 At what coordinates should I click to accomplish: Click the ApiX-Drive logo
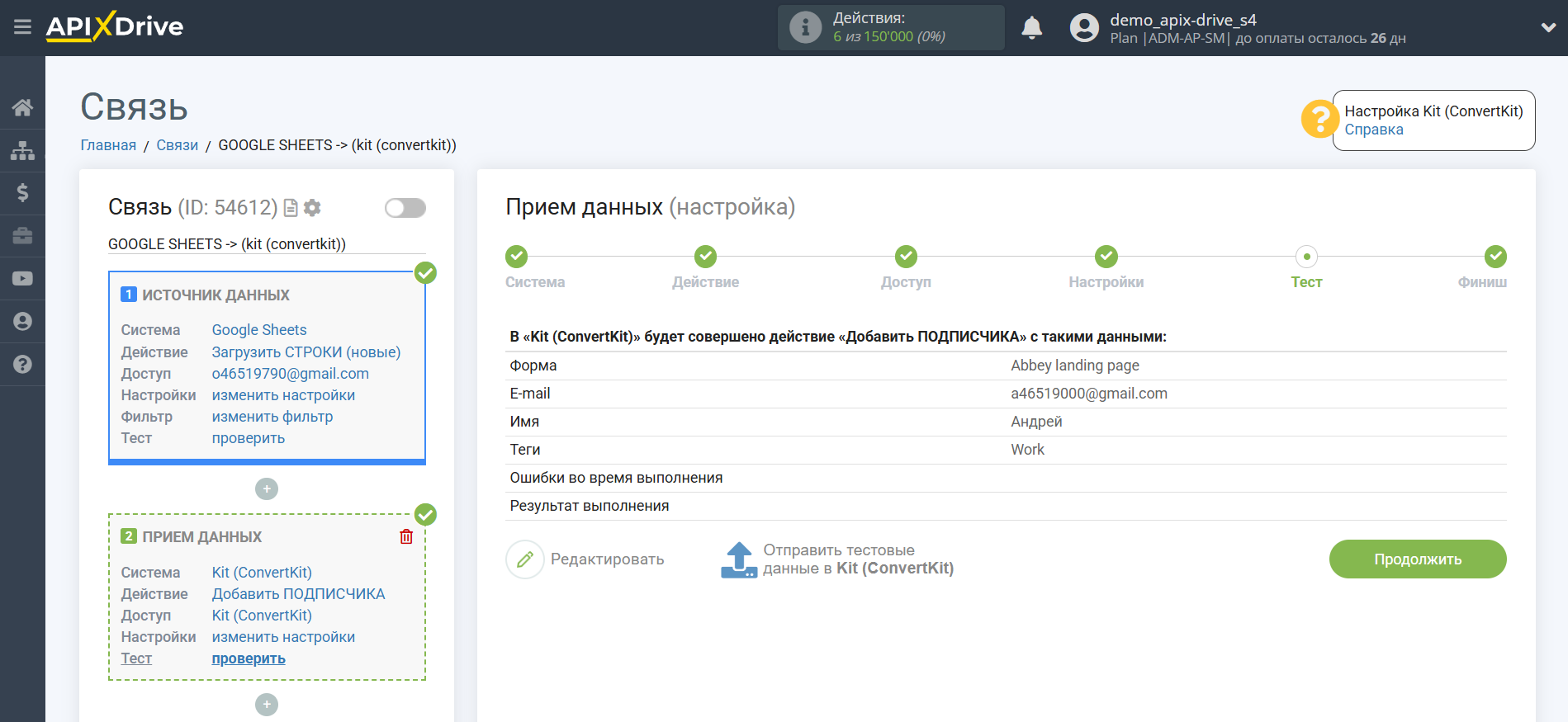click(x=115, y=26)
